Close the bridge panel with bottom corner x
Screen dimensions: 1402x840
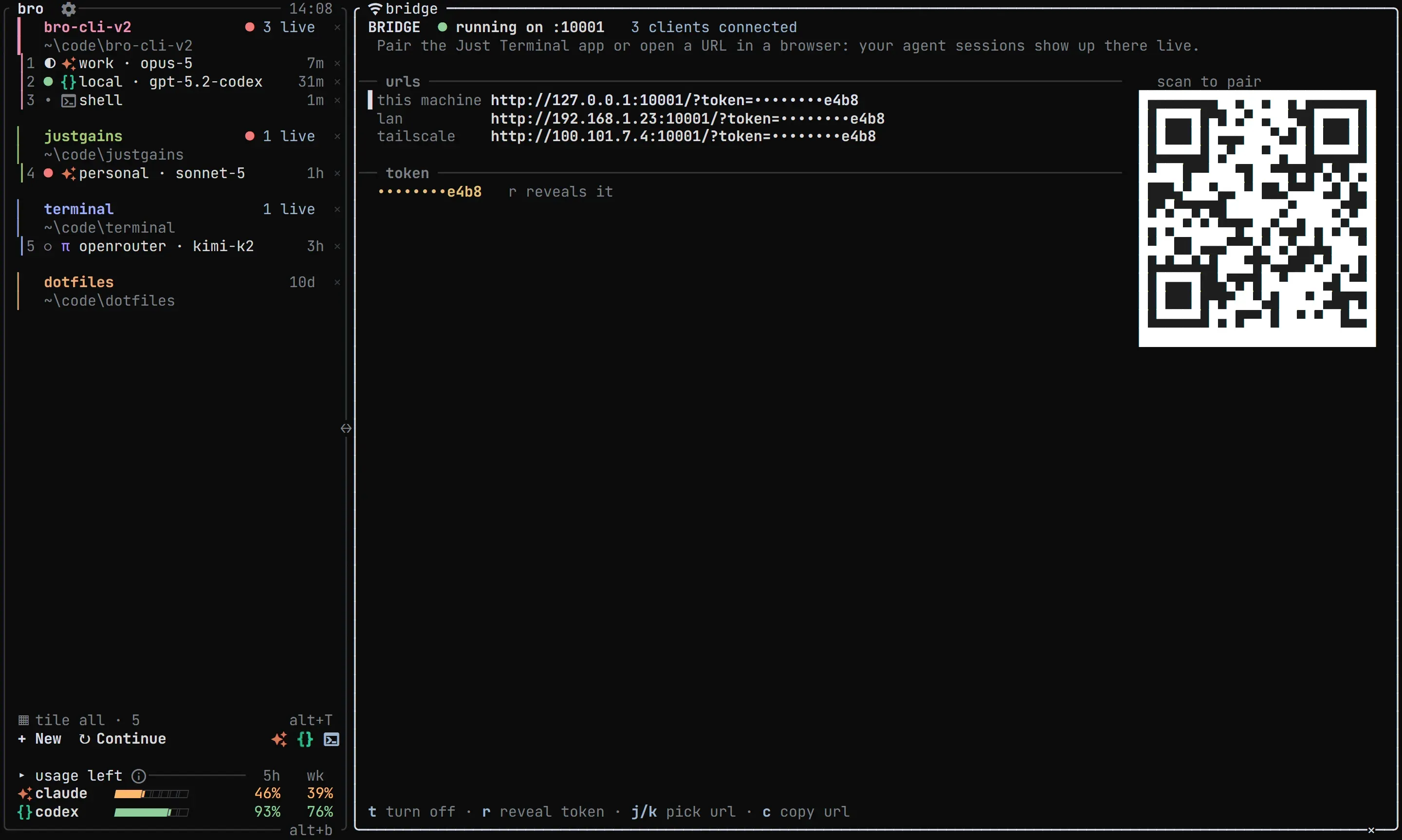(1371, 830)
